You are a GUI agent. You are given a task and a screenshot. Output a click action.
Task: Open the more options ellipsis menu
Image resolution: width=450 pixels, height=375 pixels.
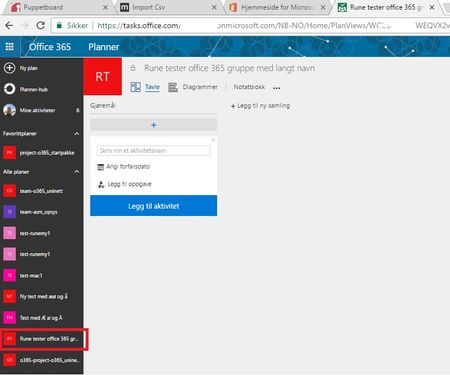(x=277, y=88)
